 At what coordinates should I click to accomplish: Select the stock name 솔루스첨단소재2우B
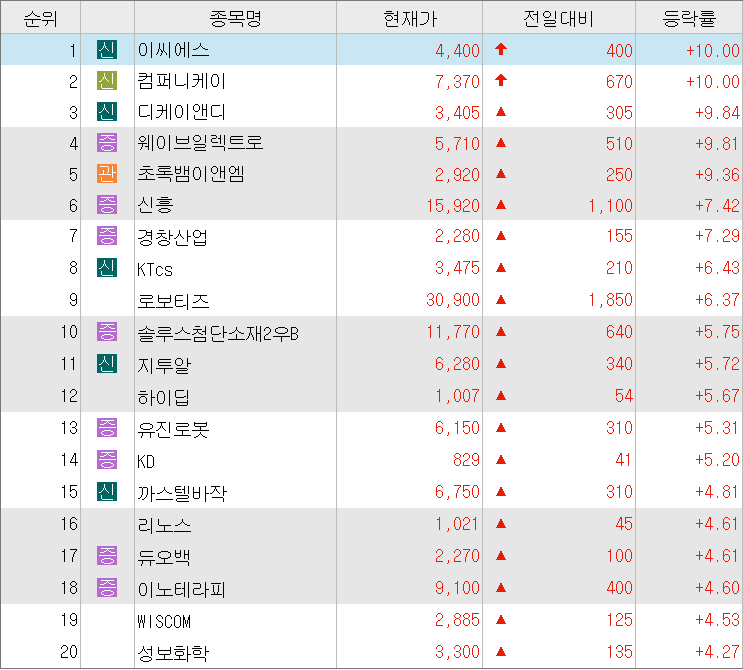click(218, 333)
